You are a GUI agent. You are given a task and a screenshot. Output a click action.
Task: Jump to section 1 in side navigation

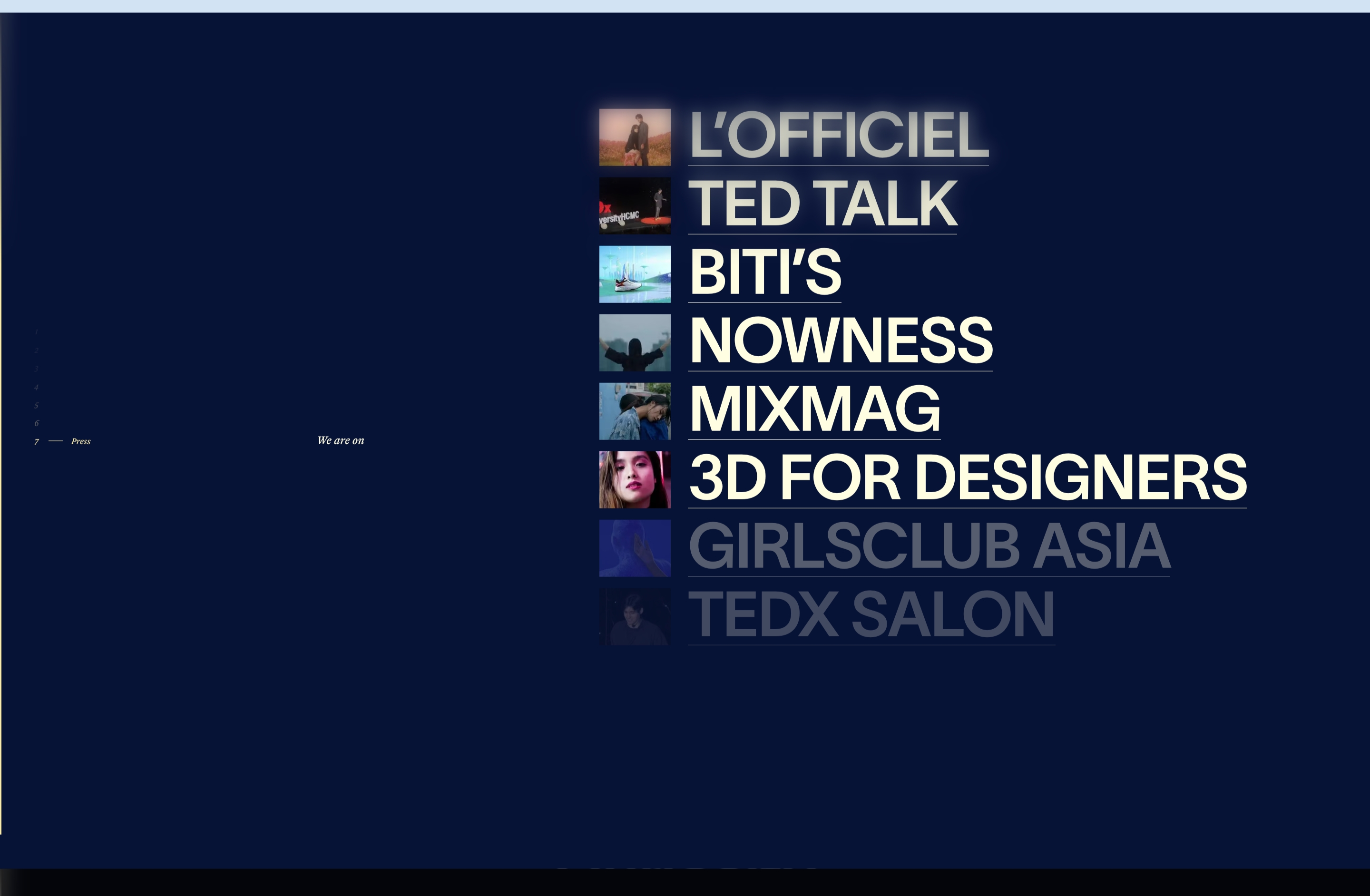(x=36, y=332)
